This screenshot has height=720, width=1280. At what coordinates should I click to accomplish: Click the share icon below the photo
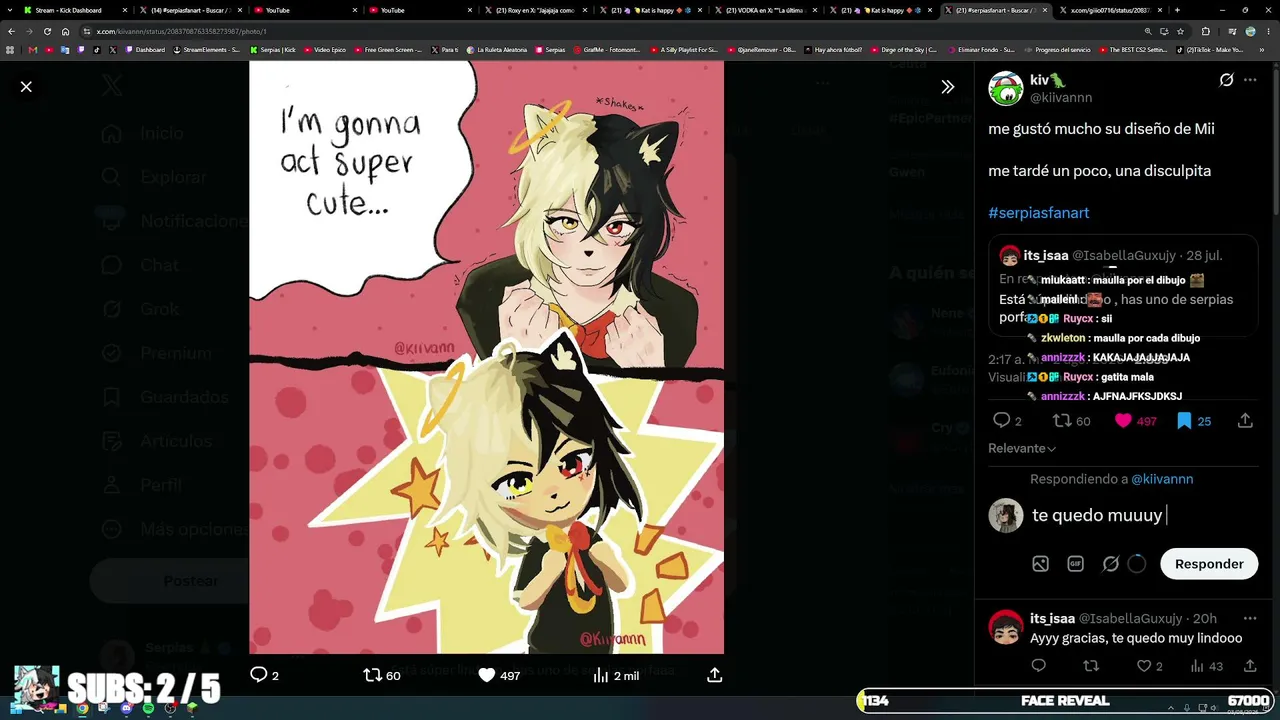pyautogui.click(x=714, y=675)
